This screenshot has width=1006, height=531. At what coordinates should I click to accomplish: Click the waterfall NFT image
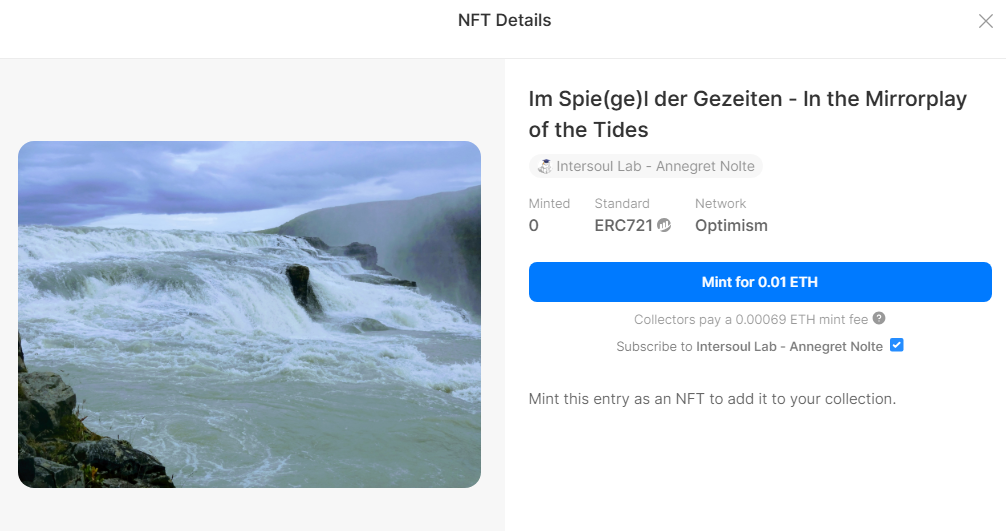pyautogui.click(x=249, y=314)
